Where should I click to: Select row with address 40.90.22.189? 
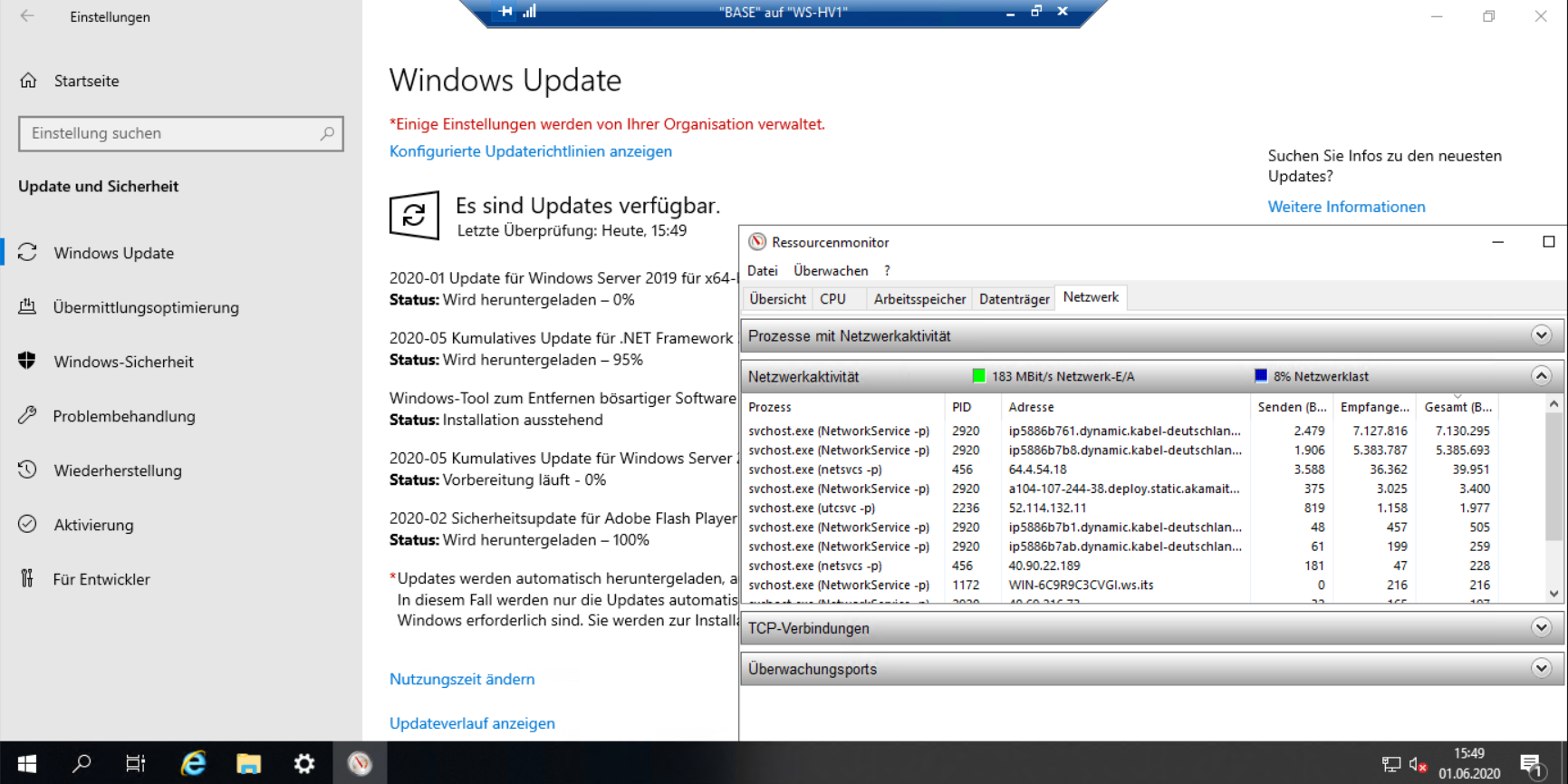[x=1121, y=566]
